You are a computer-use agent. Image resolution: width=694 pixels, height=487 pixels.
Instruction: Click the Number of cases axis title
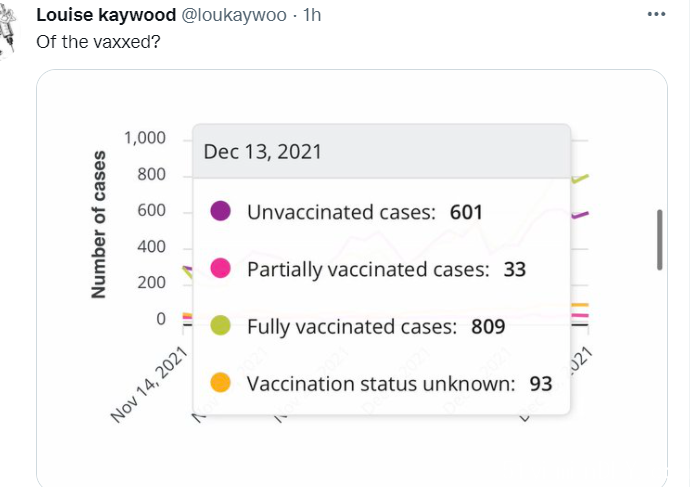click(x=99, y=224)
